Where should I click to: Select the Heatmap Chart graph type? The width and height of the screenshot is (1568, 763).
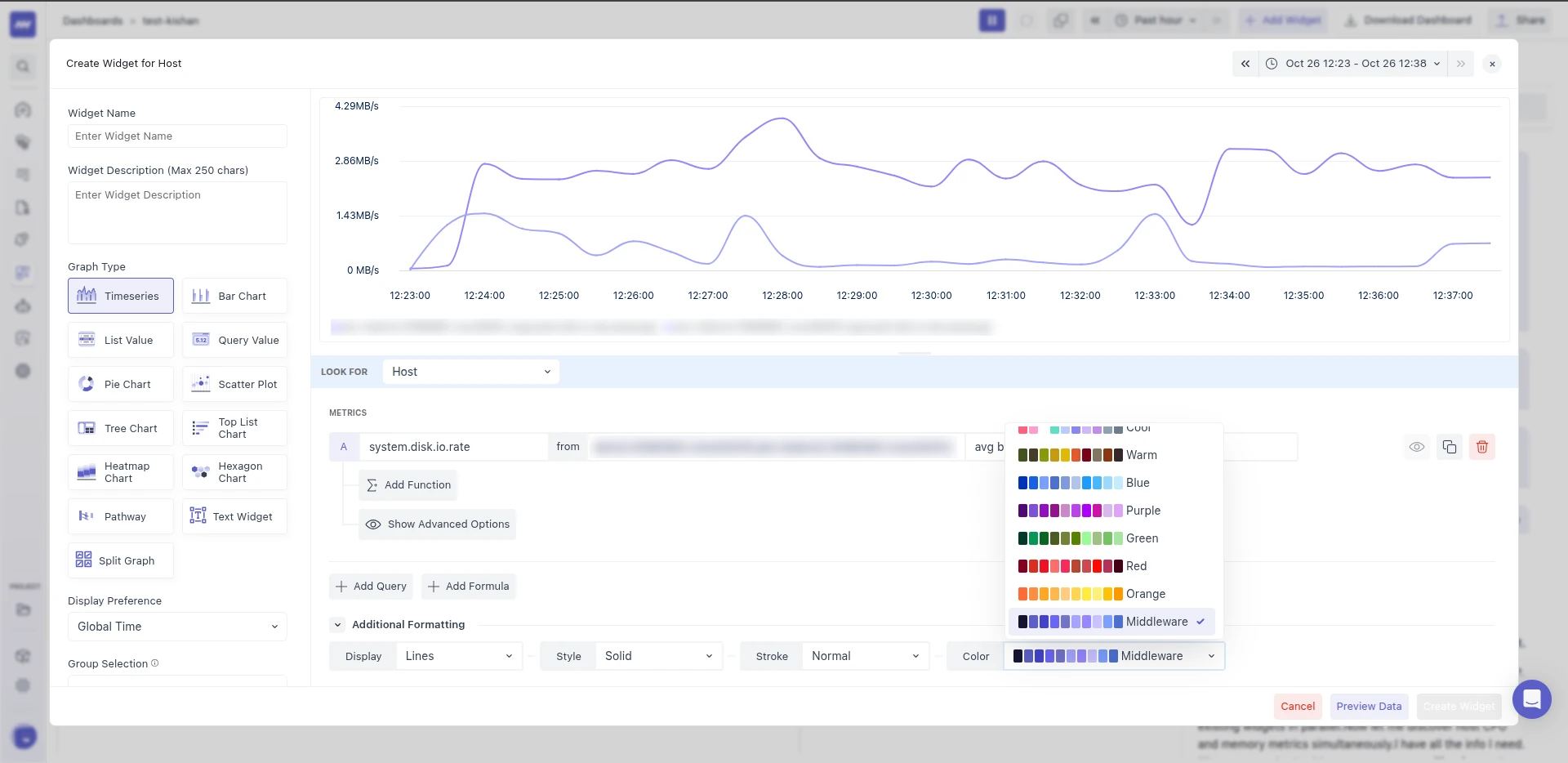click(x=121, y=472)
